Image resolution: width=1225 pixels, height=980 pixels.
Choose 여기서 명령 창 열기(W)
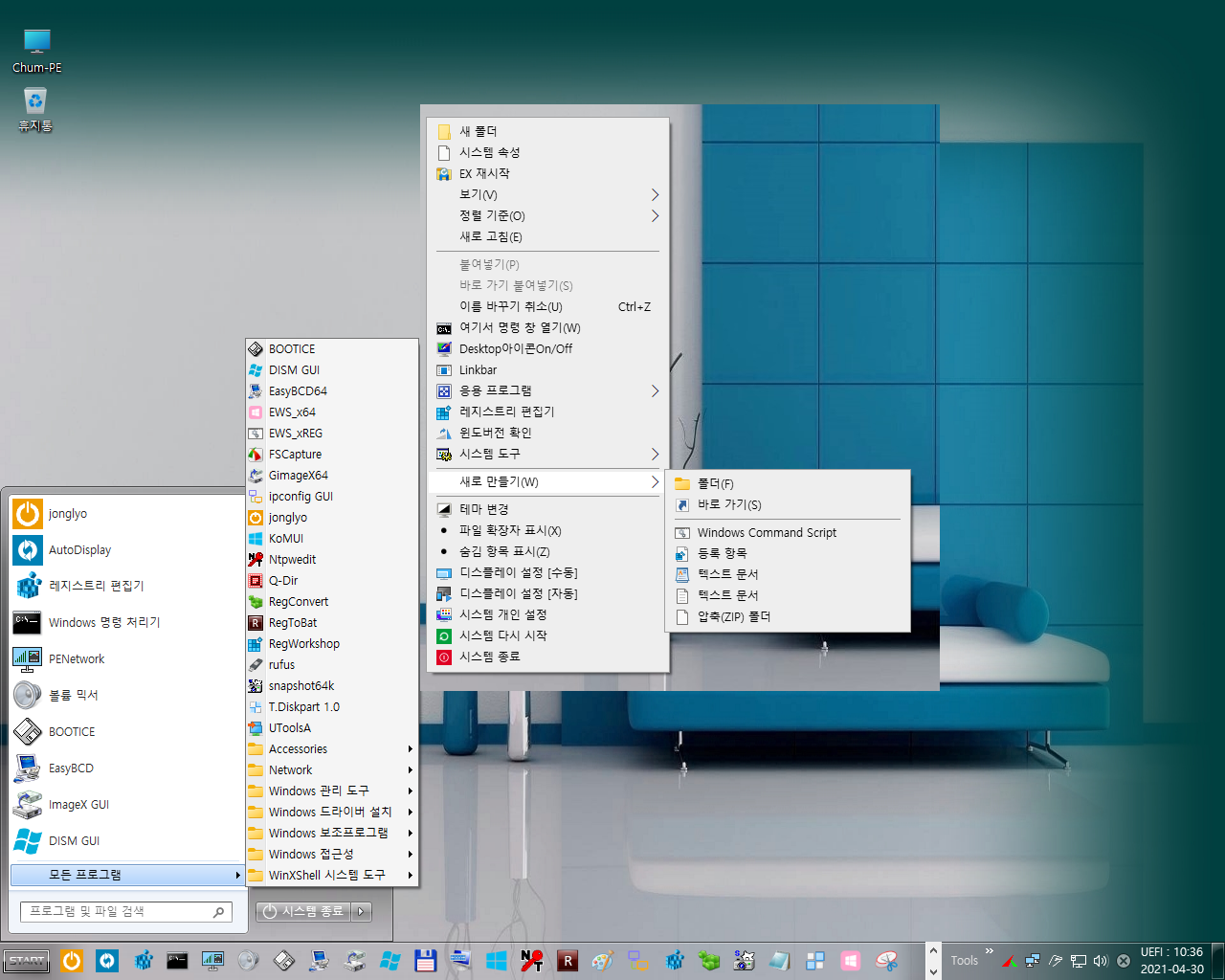548,328
